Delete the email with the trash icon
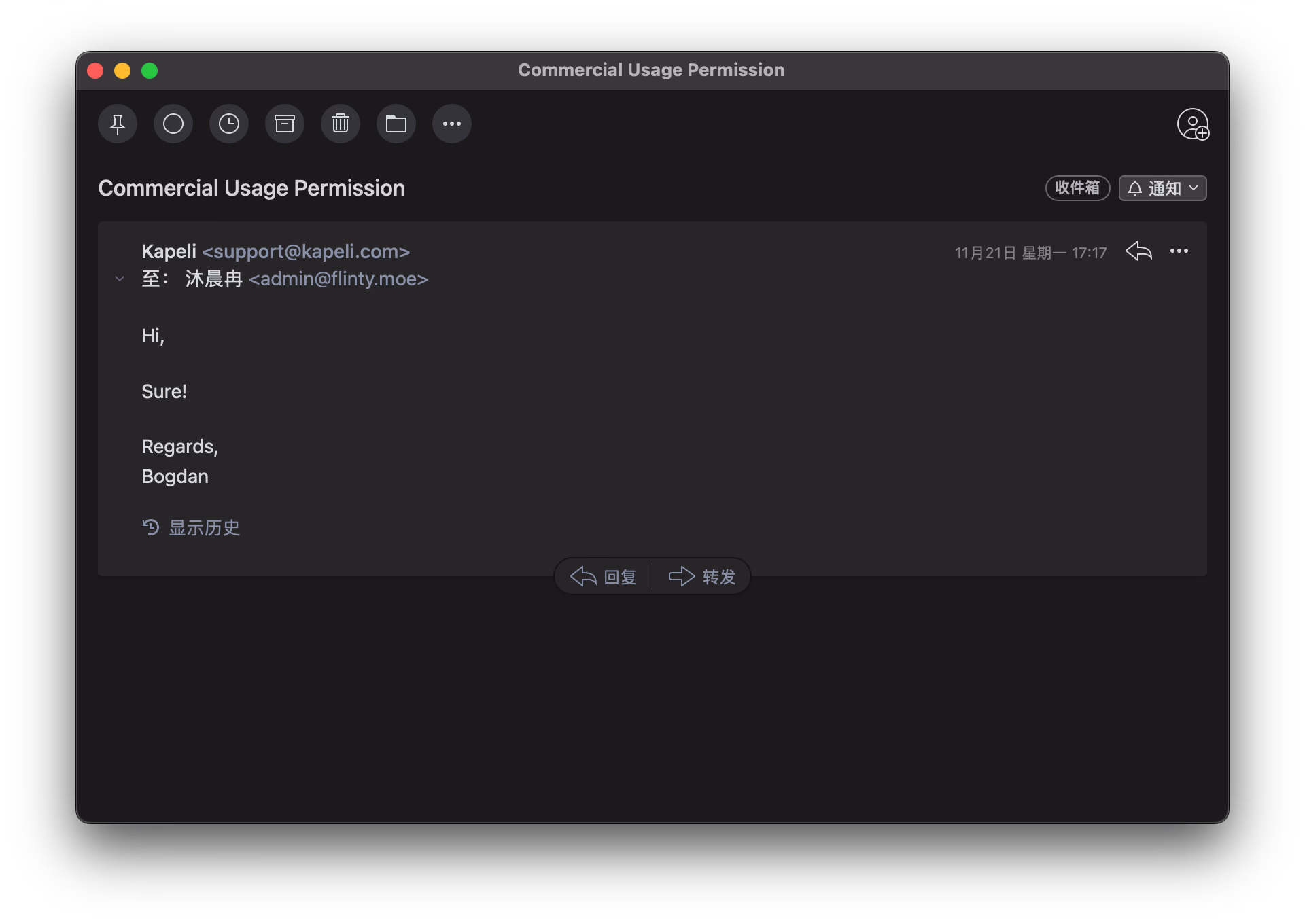Screen dimensions: 1305x924 (x=341, y=124)
